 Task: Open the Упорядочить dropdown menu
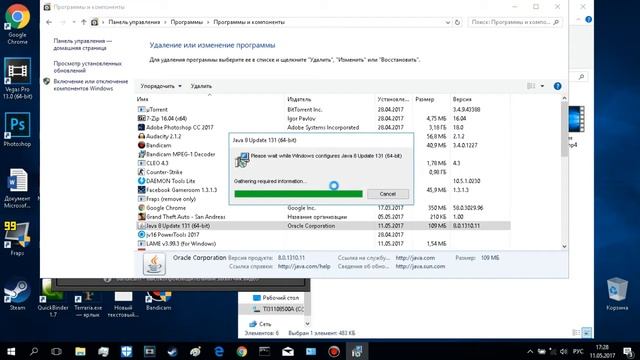[160, 86]
